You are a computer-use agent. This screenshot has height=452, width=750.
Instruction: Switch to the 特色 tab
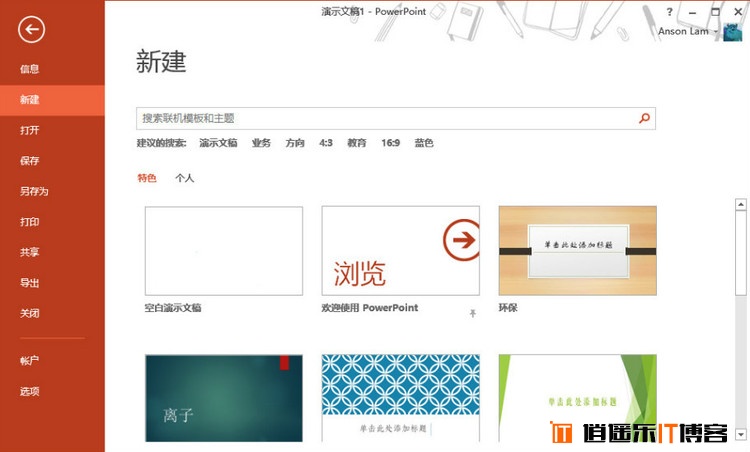point(147,178)
